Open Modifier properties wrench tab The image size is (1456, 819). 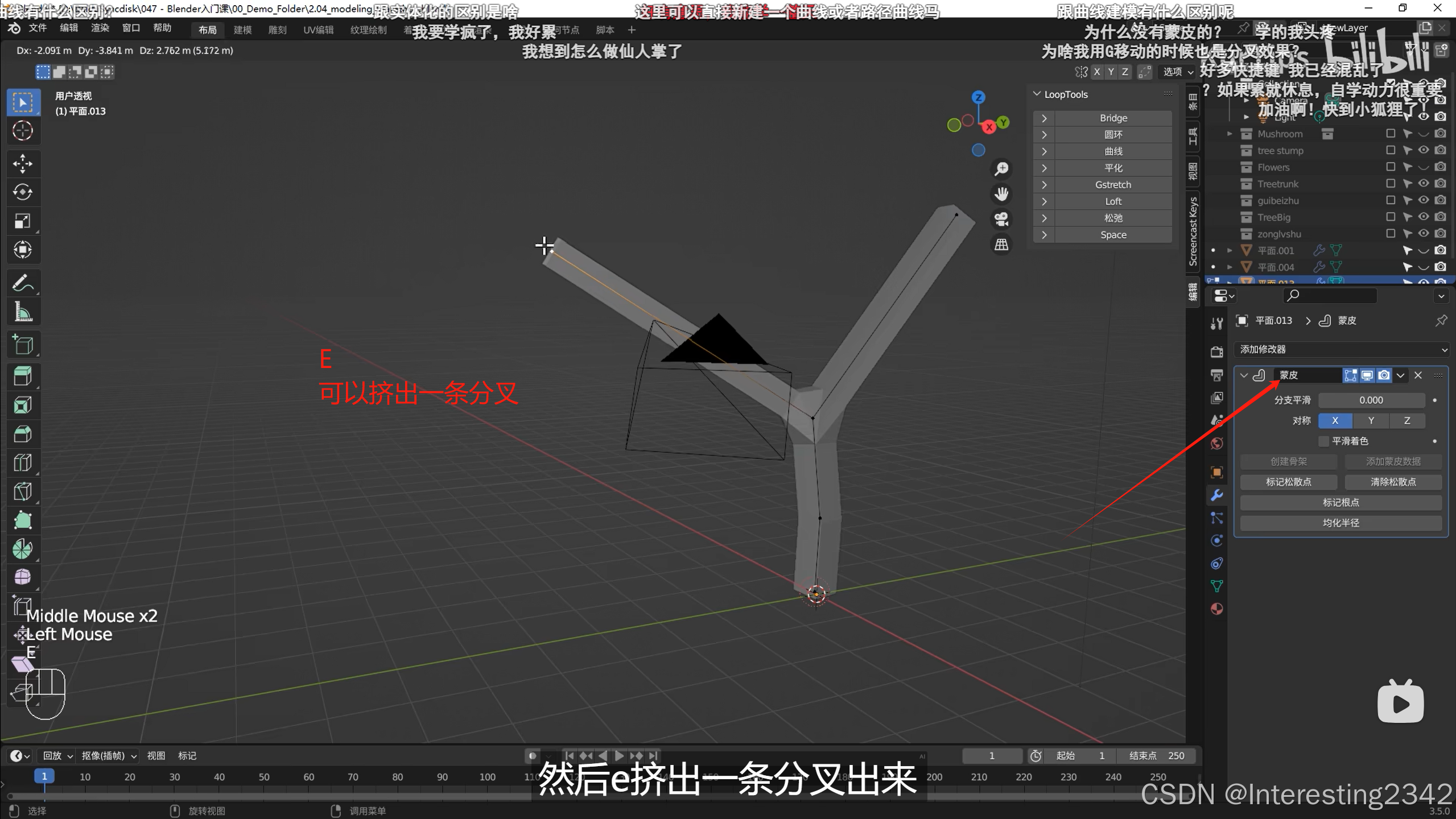(1217, 495)
